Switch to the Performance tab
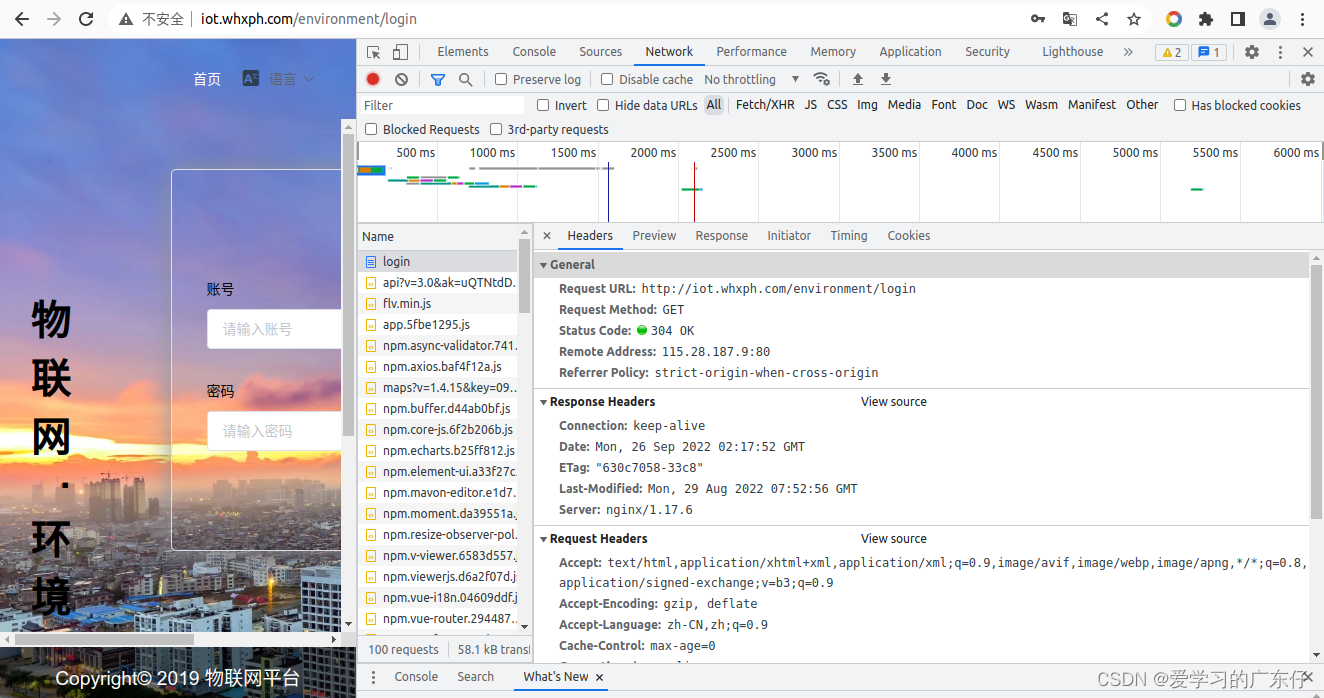This screenshot has width=1324, height=698. 752,52
